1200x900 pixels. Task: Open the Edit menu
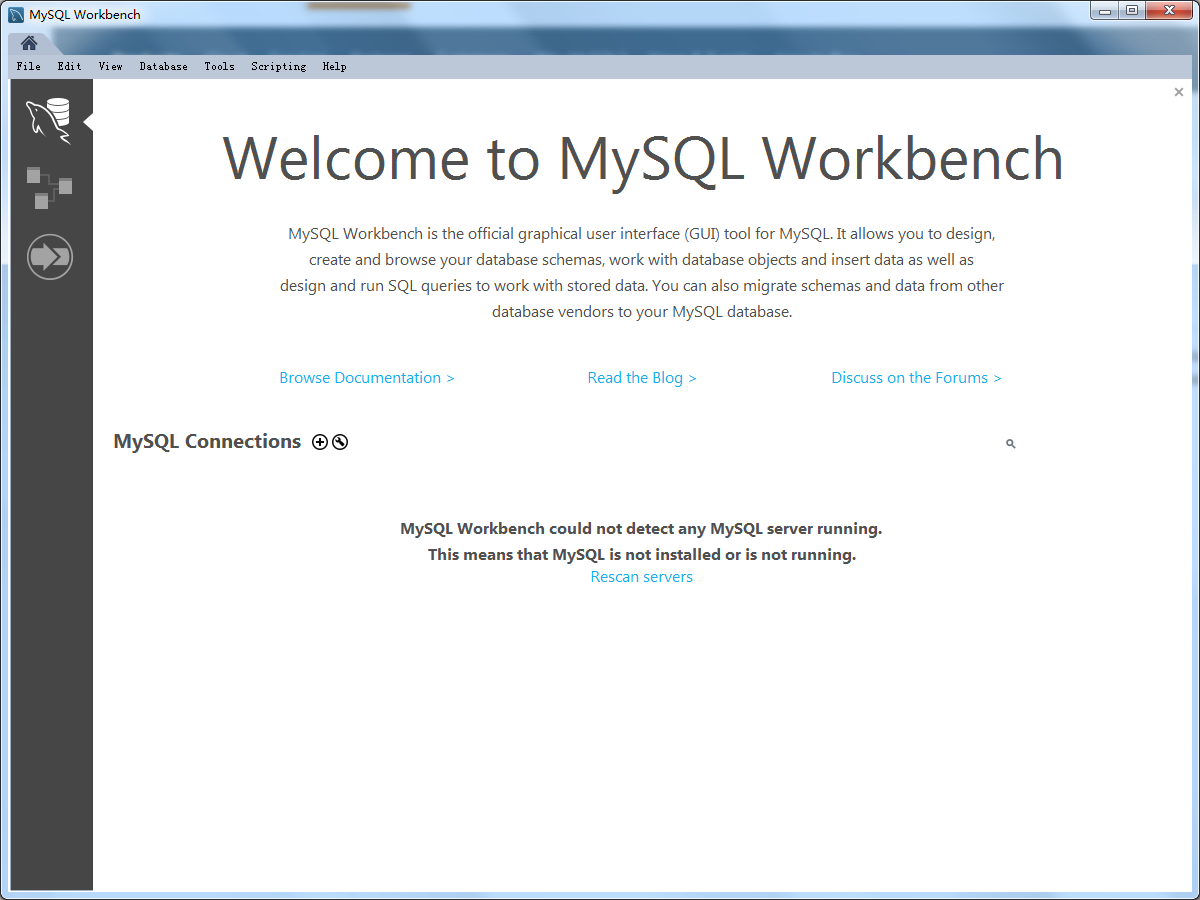(x=69, y=66)
